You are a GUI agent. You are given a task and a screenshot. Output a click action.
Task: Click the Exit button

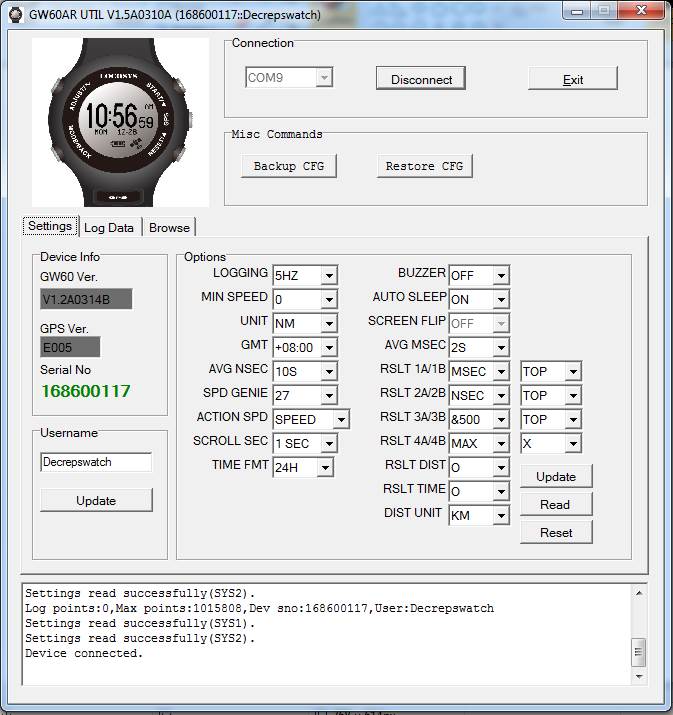572,79
